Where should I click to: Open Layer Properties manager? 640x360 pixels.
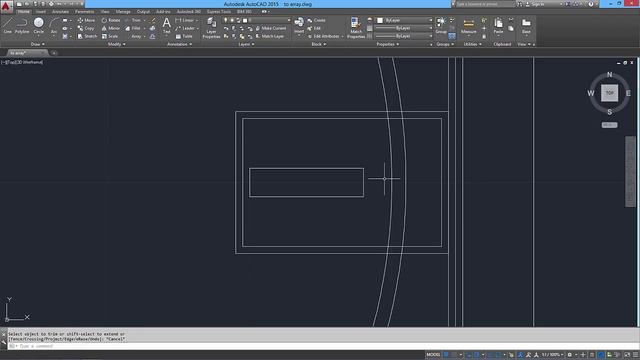pos(211,28)
